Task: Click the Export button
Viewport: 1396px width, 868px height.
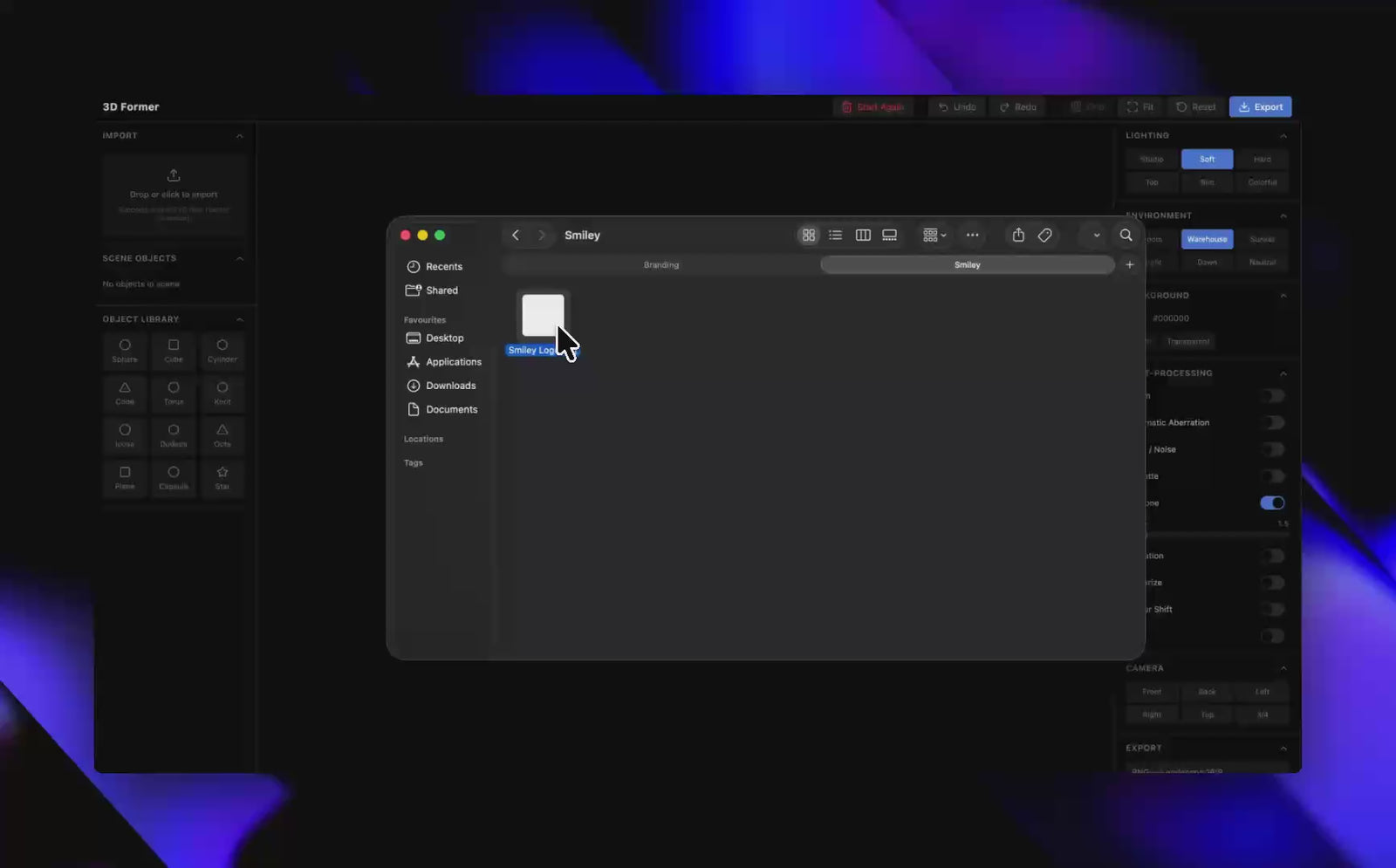Action: 1260,107
